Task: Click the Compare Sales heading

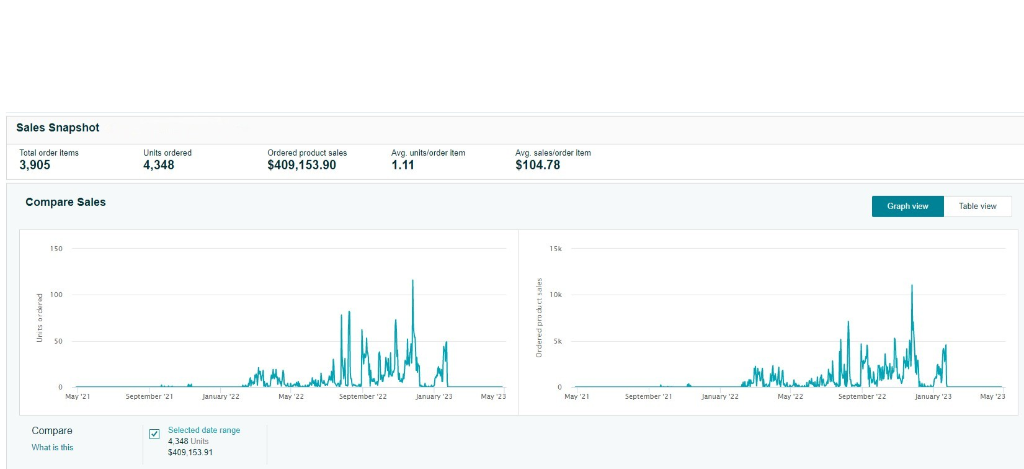Action: (x=65, y=202)
